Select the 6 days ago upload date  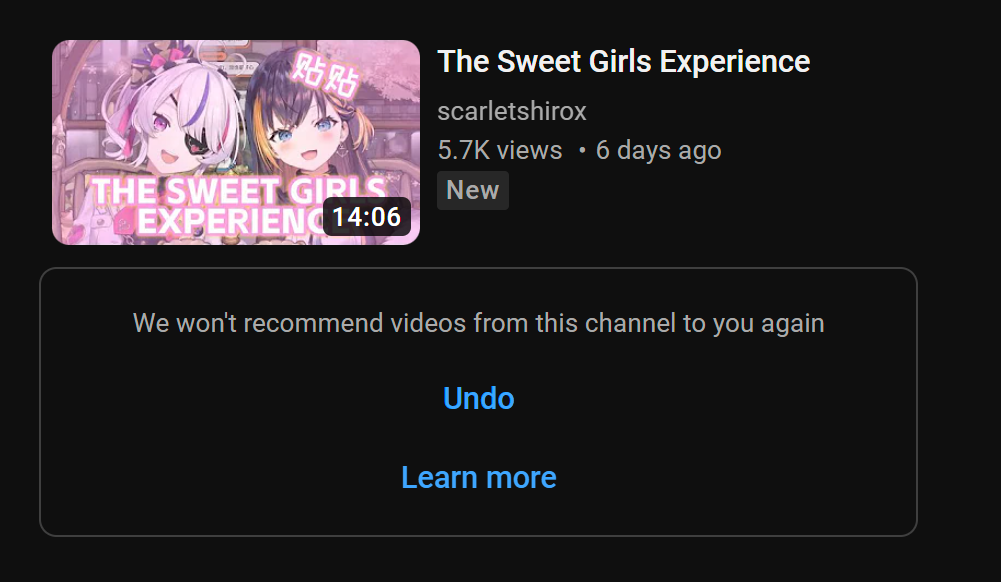click(658, 151)
